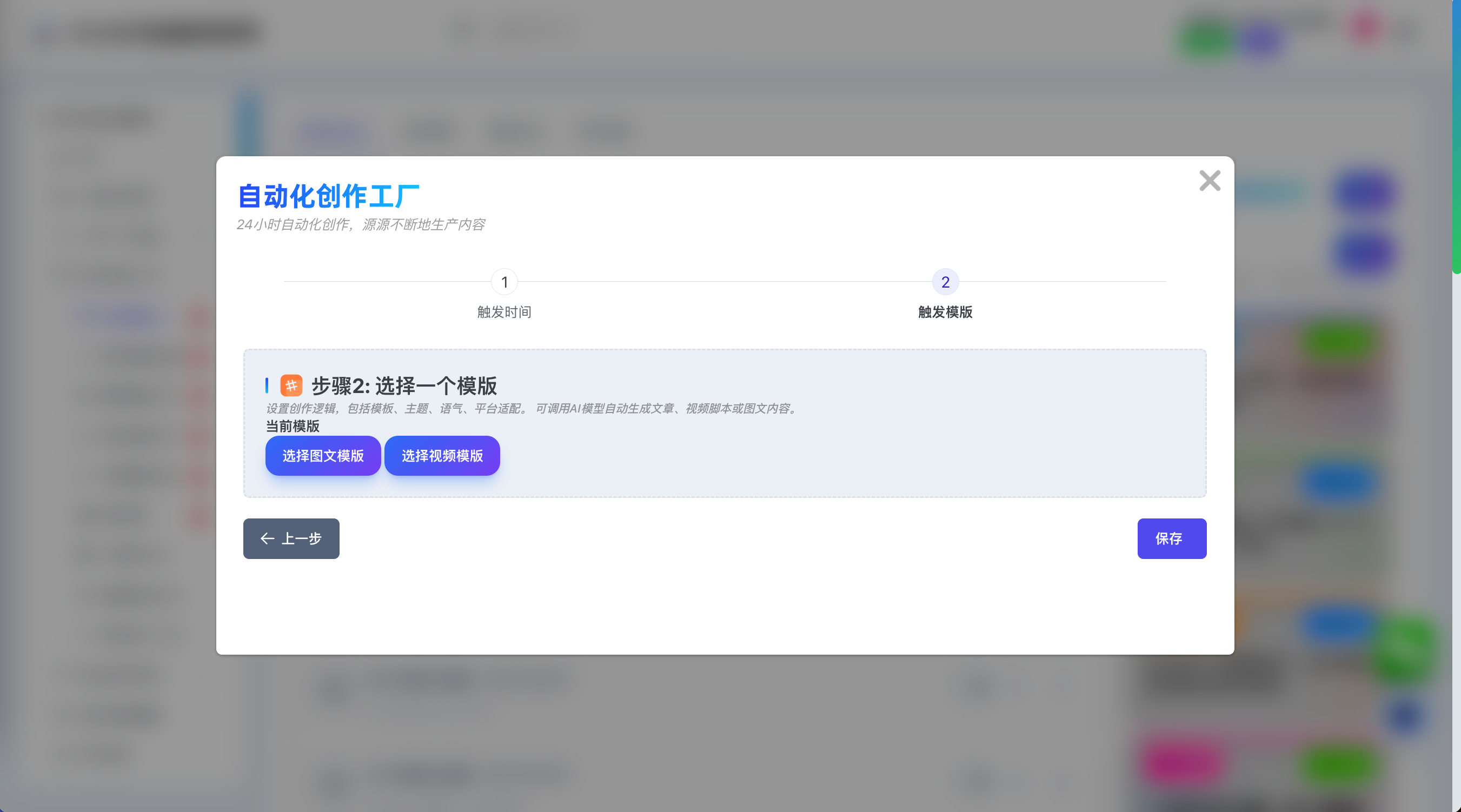Click the blurred green floating button behind the dialog

pos(1404,649)
